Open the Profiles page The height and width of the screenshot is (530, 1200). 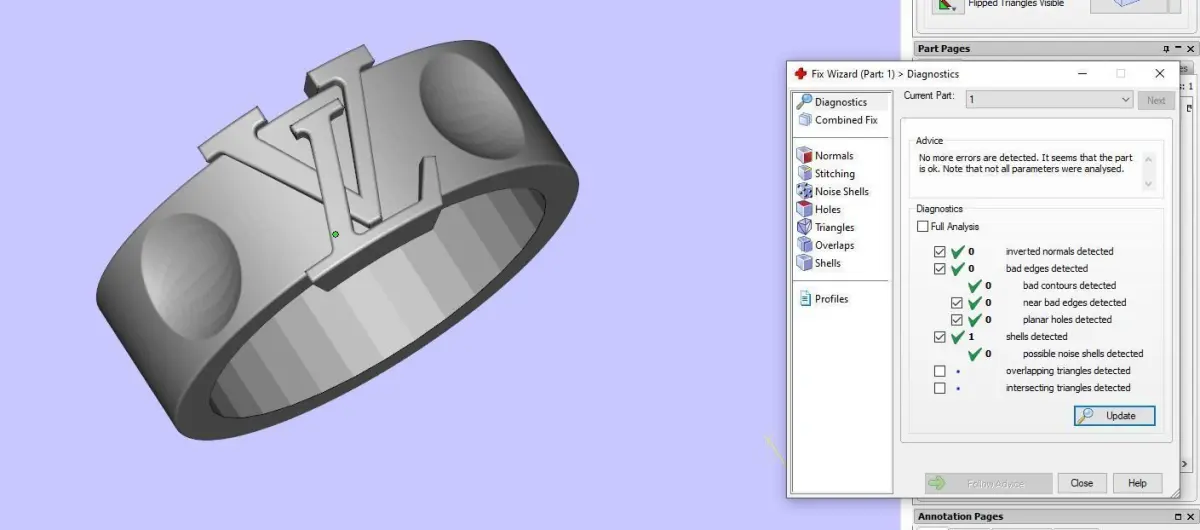(x=823, y=298)
